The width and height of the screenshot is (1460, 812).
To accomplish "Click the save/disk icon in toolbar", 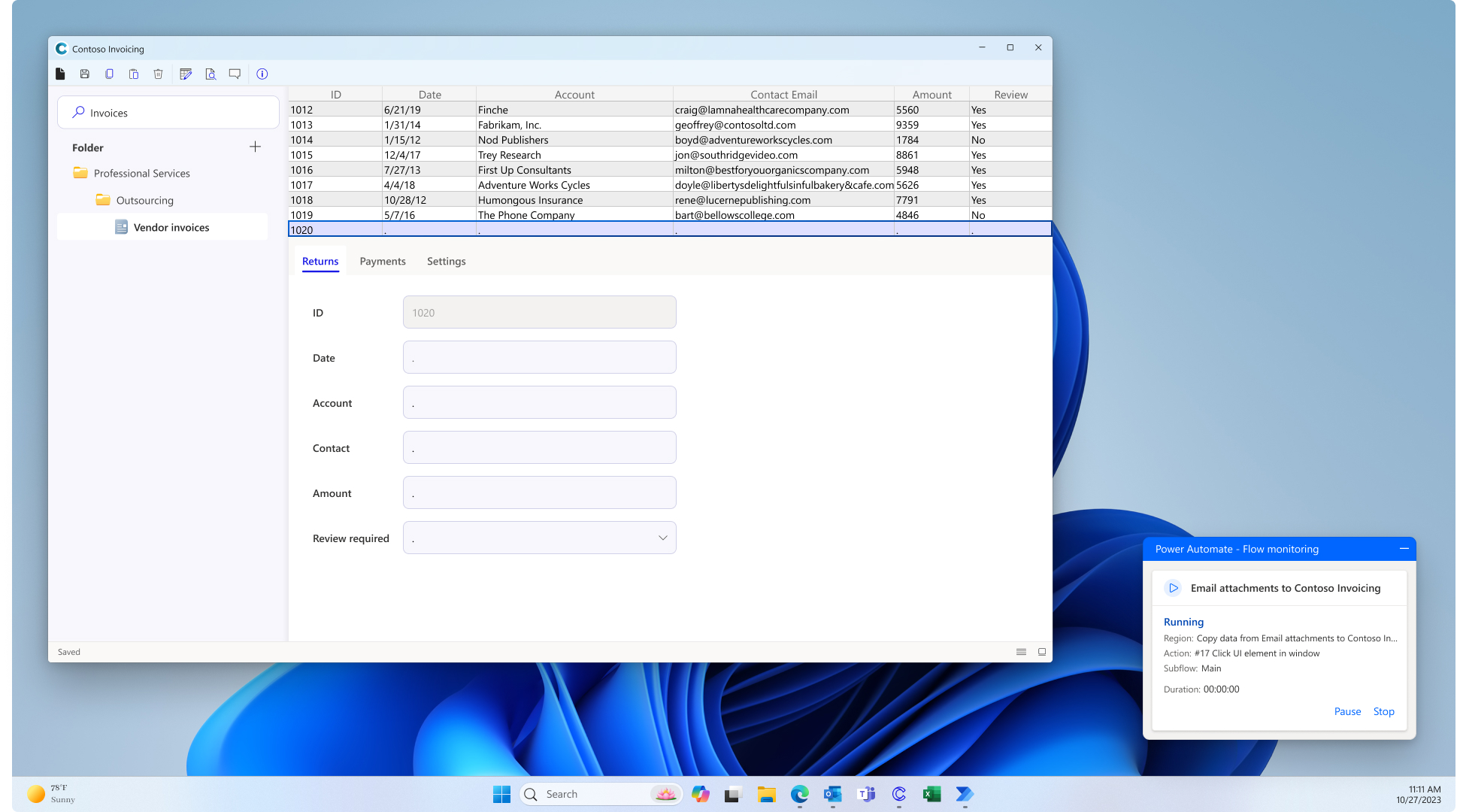I will coord(84,74).
